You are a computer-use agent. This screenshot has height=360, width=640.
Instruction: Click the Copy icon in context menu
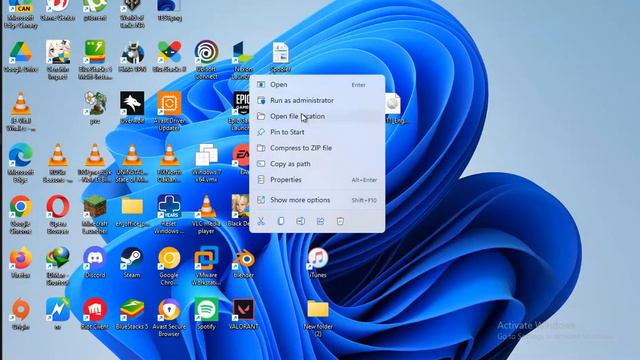coord(281,221)
